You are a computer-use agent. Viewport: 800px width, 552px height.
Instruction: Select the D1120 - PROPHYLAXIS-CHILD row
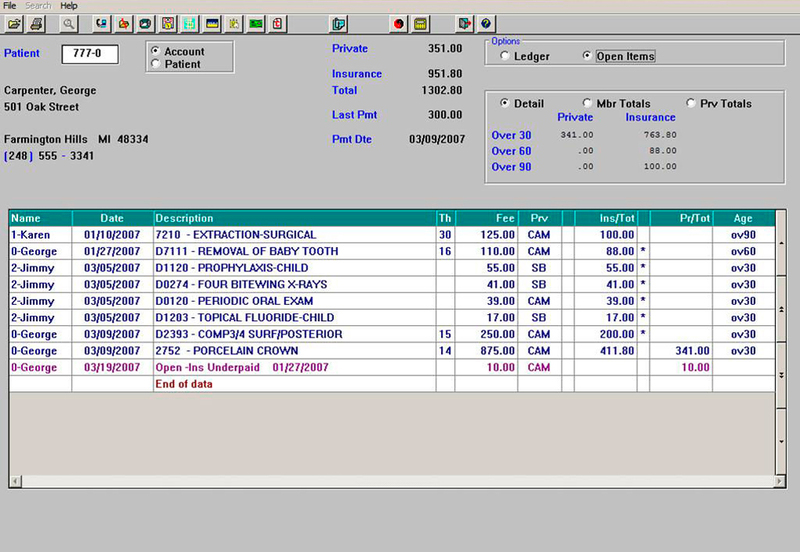392,268
